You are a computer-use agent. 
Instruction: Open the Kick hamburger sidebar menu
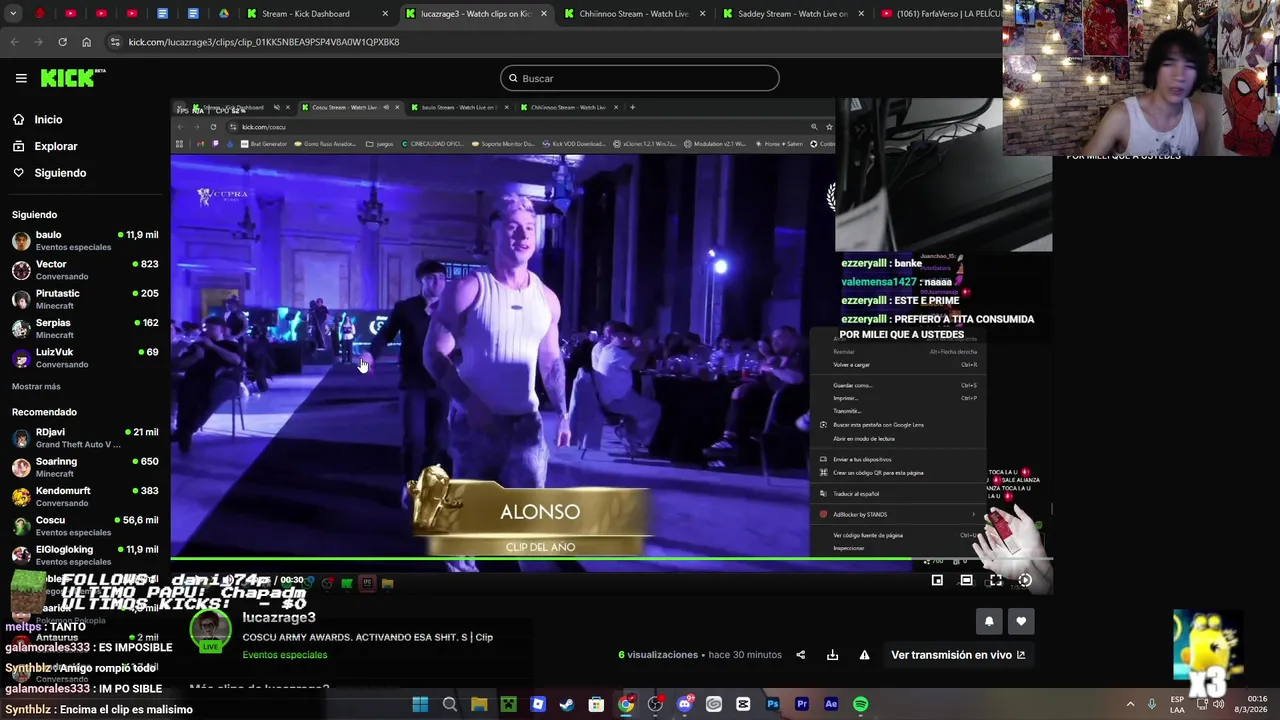[21, 78]
